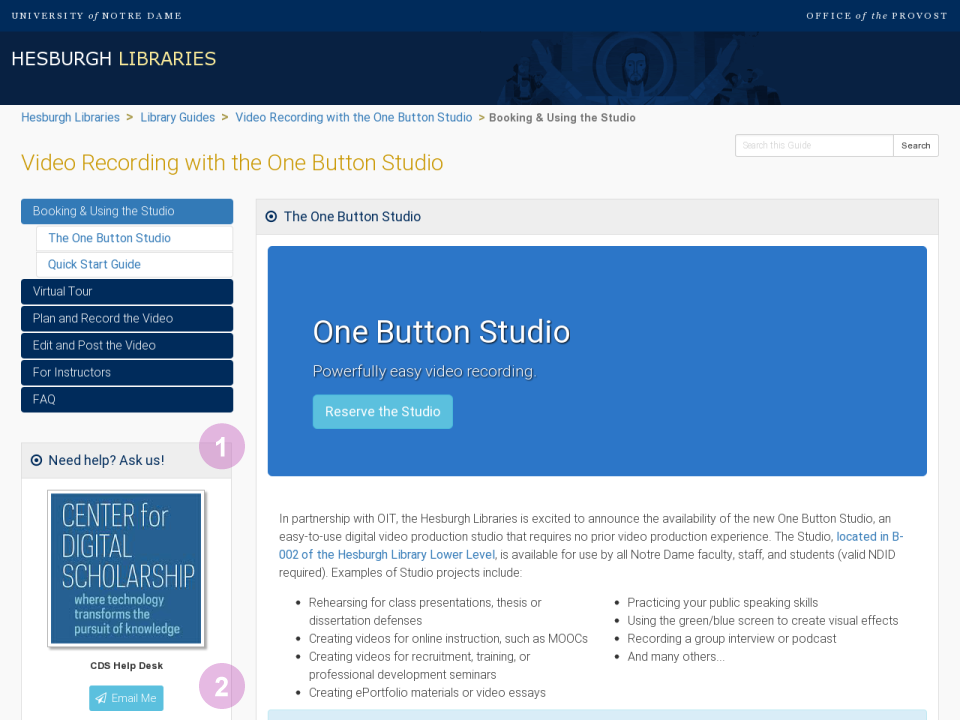This screenshot has height=720, width=960.
Task: Select Plan and Record the Video
Action: tap(127, 318)
